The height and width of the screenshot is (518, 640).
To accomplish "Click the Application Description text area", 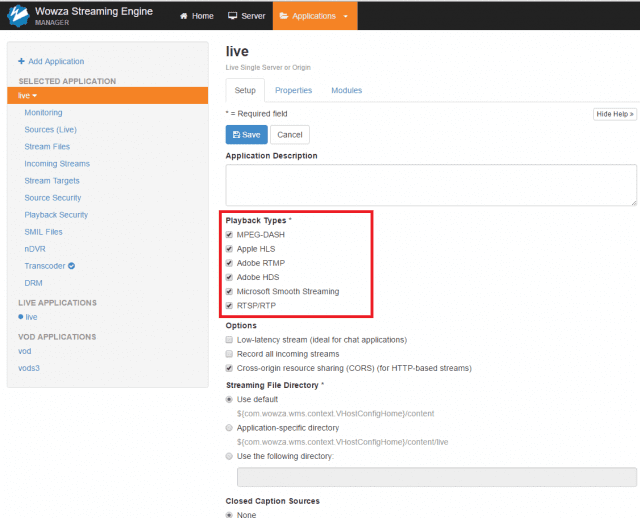I will 431,185.
